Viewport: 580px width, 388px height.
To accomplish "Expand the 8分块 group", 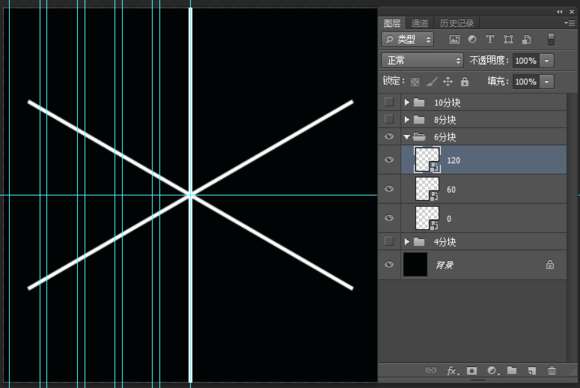I will point(407,119).
